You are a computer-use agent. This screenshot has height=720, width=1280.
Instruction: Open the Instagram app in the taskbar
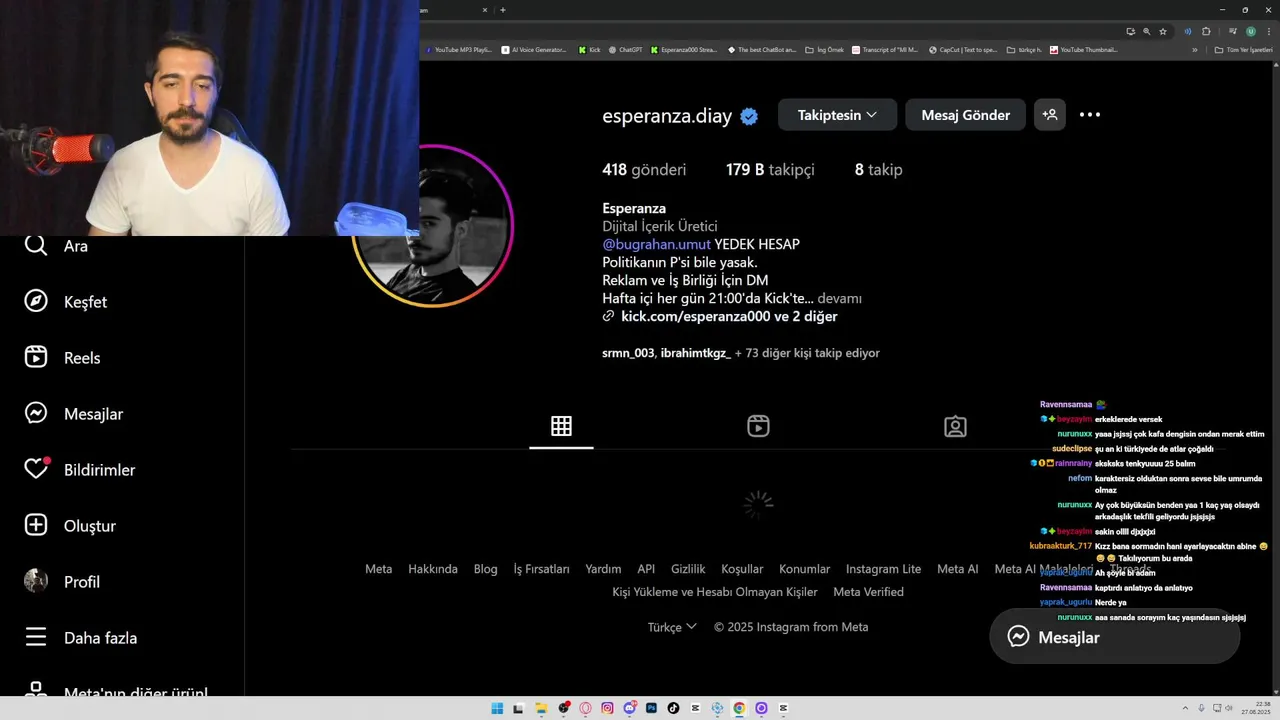(607, 708)
